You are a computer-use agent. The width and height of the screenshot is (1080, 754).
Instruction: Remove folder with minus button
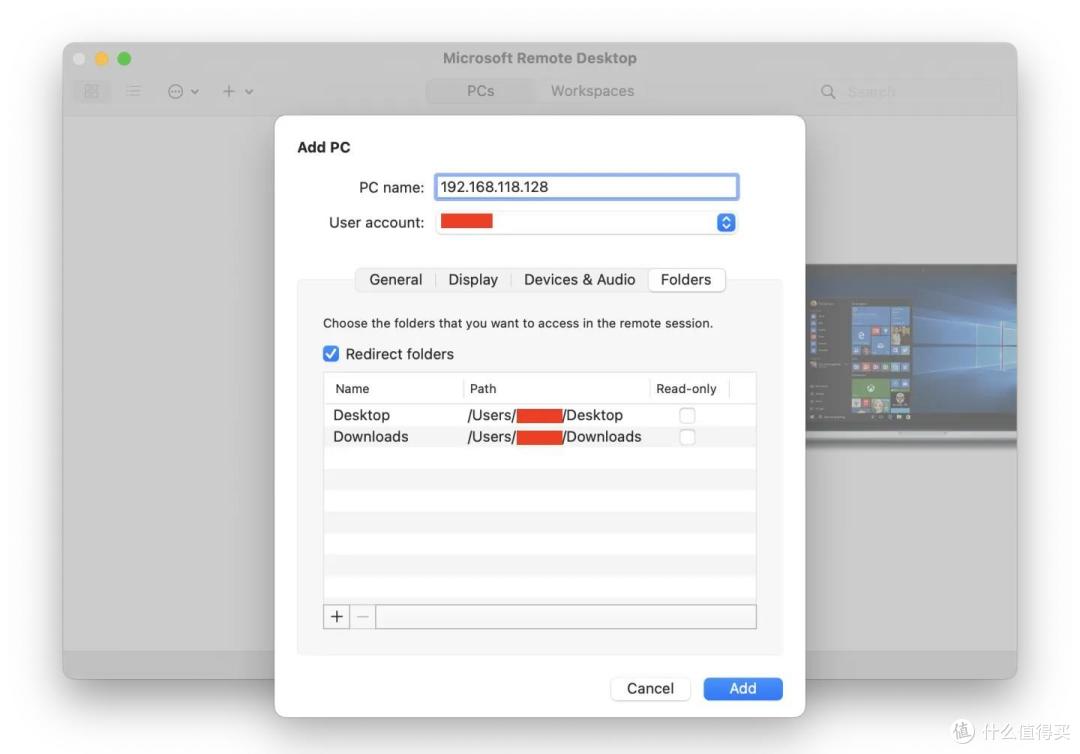click(x=363, y=616)
